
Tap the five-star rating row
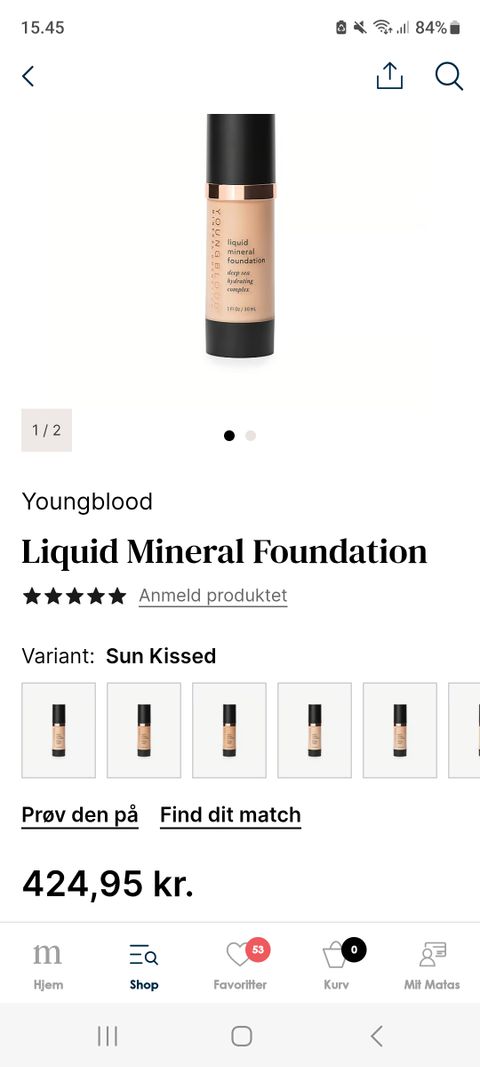(x=74, y=596)
